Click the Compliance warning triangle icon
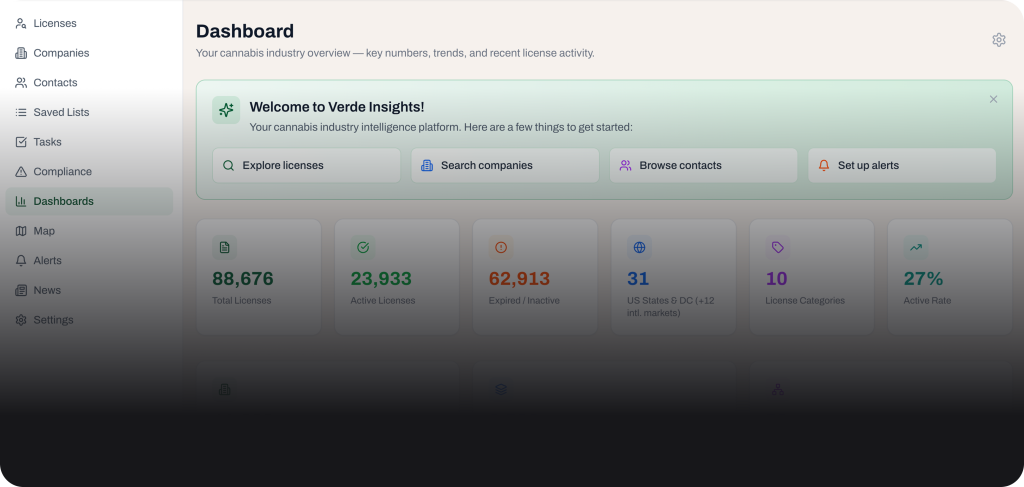This screenshot has width=1024, height=487. click(x=21, y=172)
